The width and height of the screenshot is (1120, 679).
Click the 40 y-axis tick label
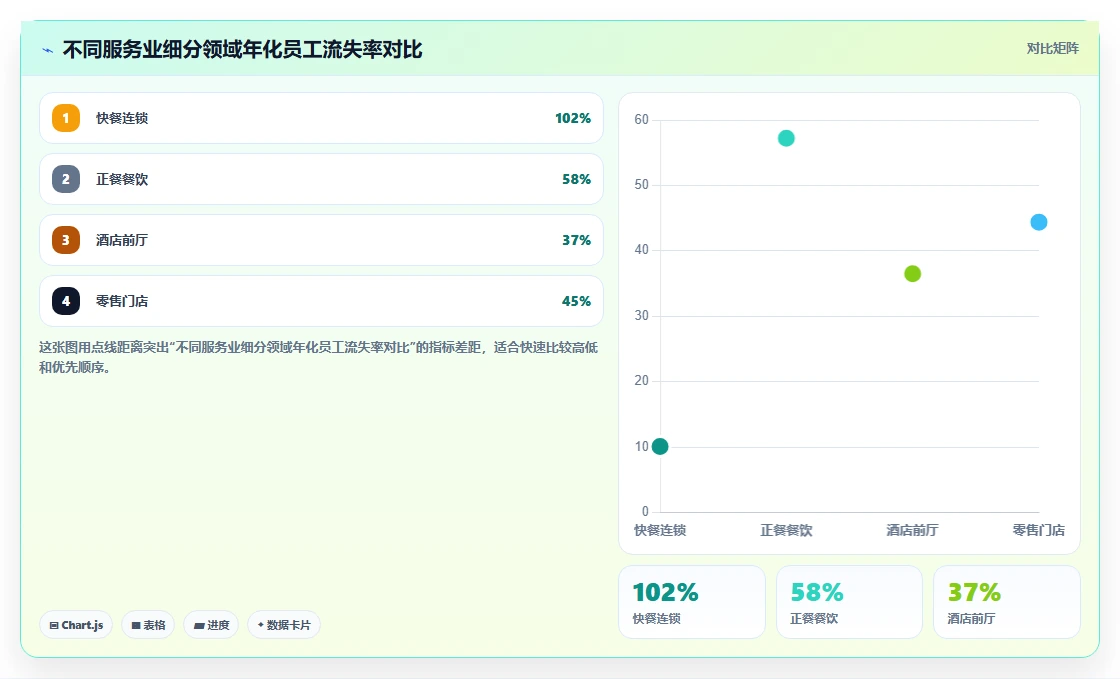point(641,250)
